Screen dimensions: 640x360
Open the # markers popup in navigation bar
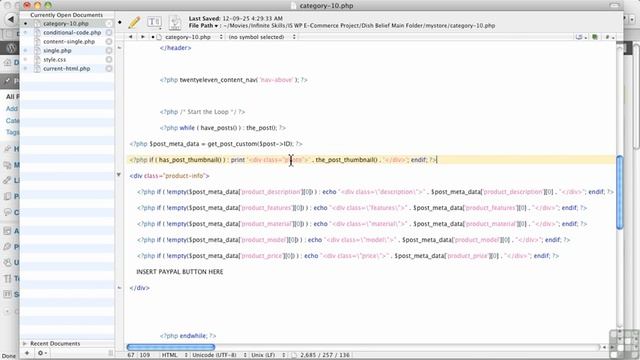tap(609, 37)
